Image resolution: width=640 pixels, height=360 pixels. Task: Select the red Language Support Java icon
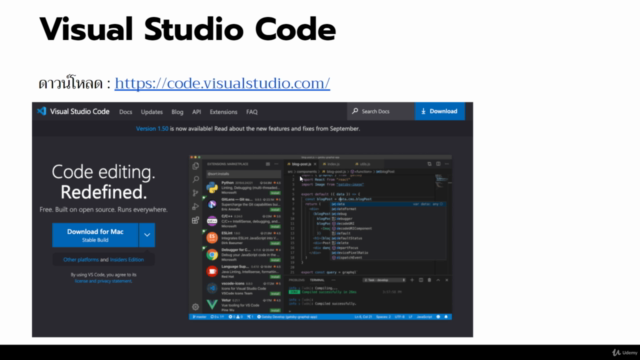coord(212,271)
